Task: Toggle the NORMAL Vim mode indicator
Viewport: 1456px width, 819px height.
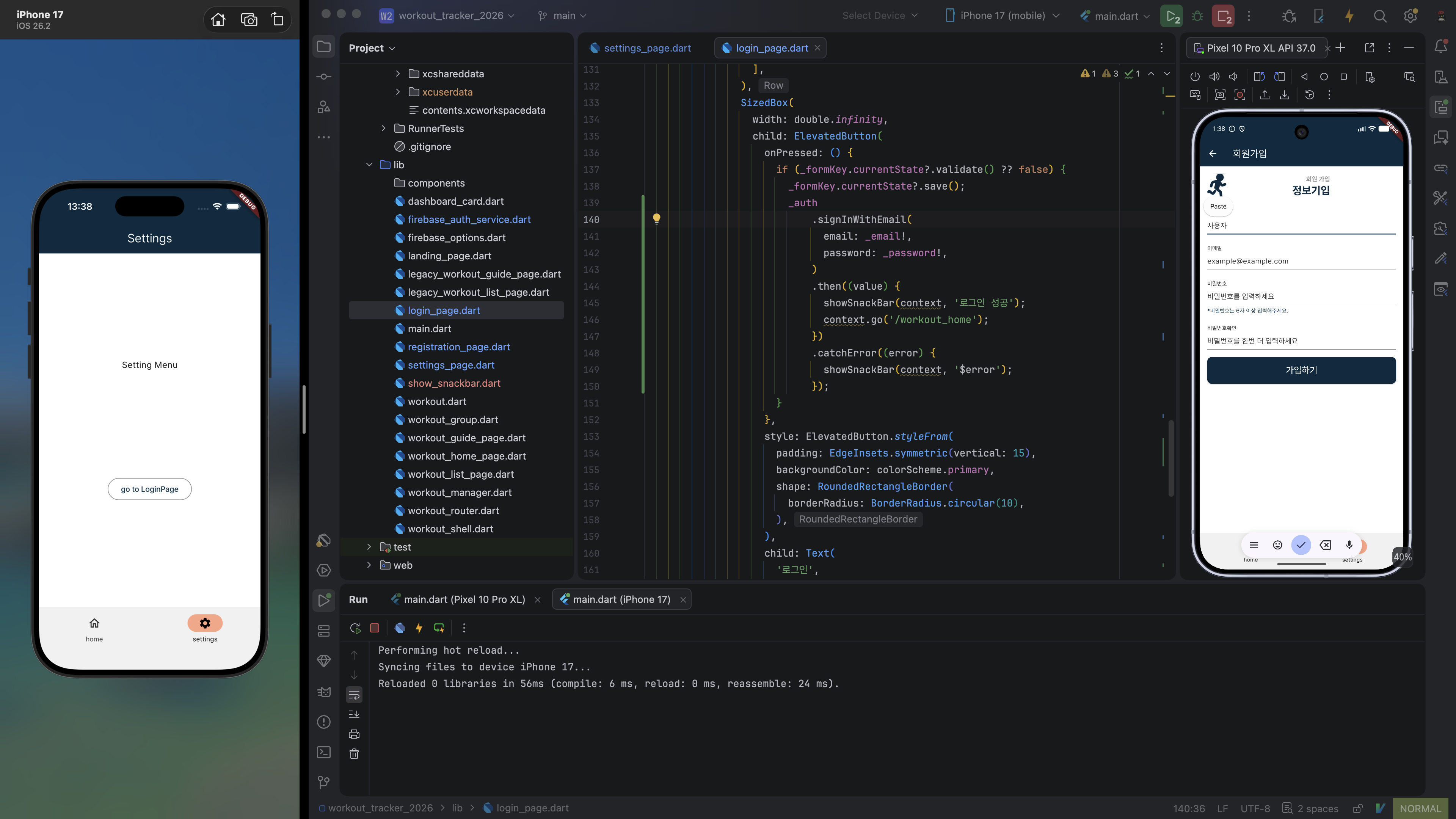Action: tap(1420, 808)
